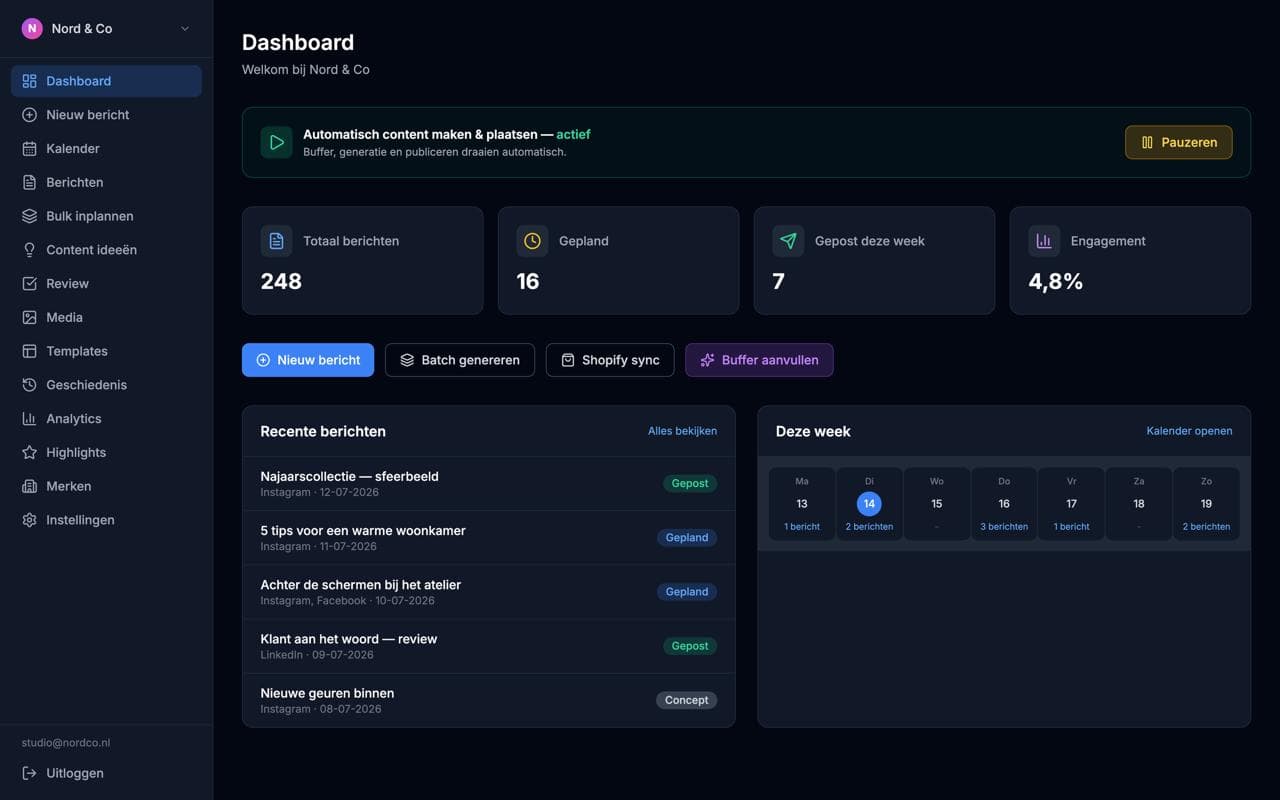Select Saturday 18 in week view

[1139, 504]
